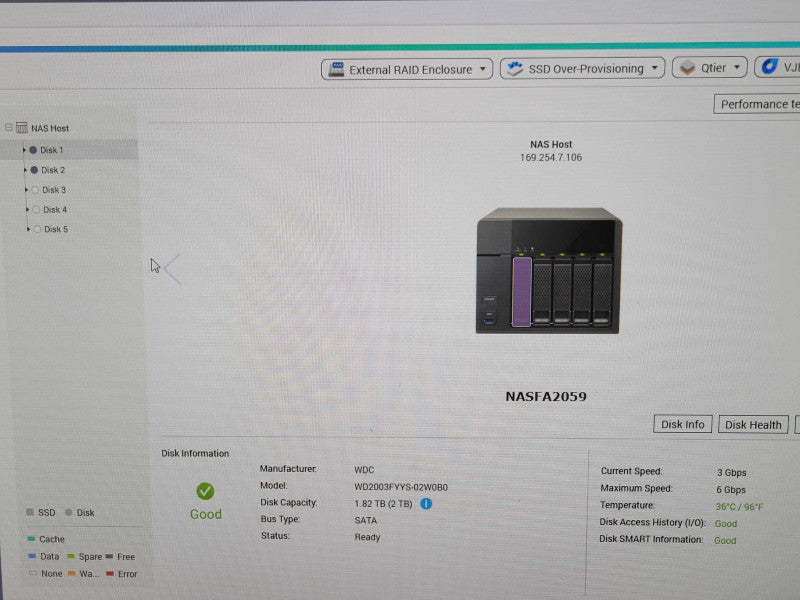The image size is (800, 600).
Task: Expand the Disk 4 tree arrow
Action: coord(27,210)
